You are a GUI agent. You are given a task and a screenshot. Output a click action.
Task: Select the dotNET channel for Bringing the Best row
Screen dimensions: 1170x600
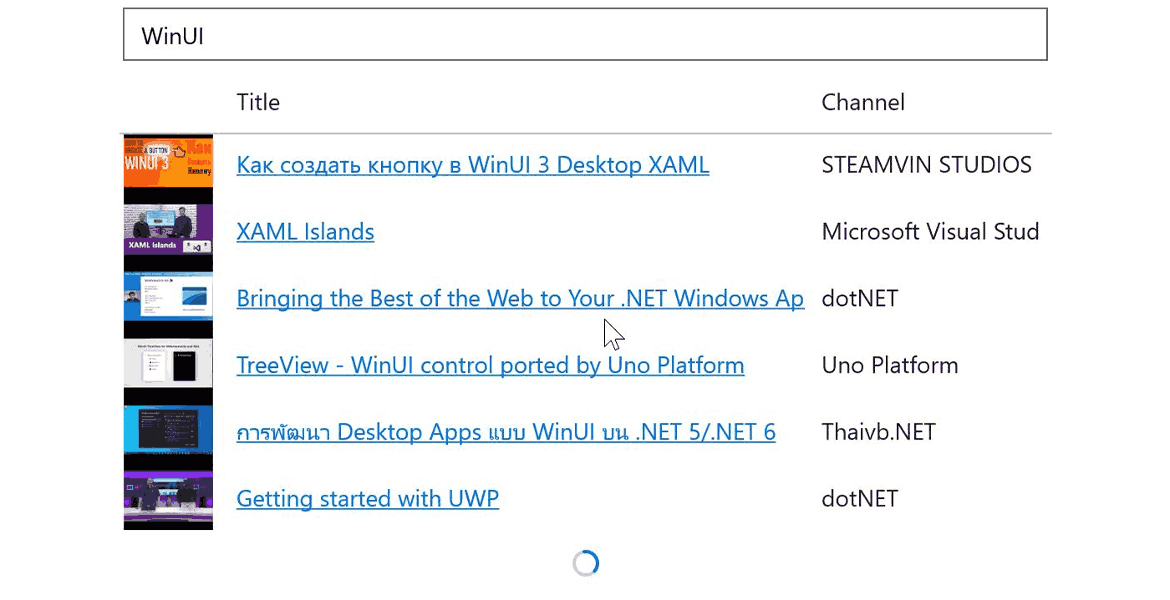tap(860, 299)
